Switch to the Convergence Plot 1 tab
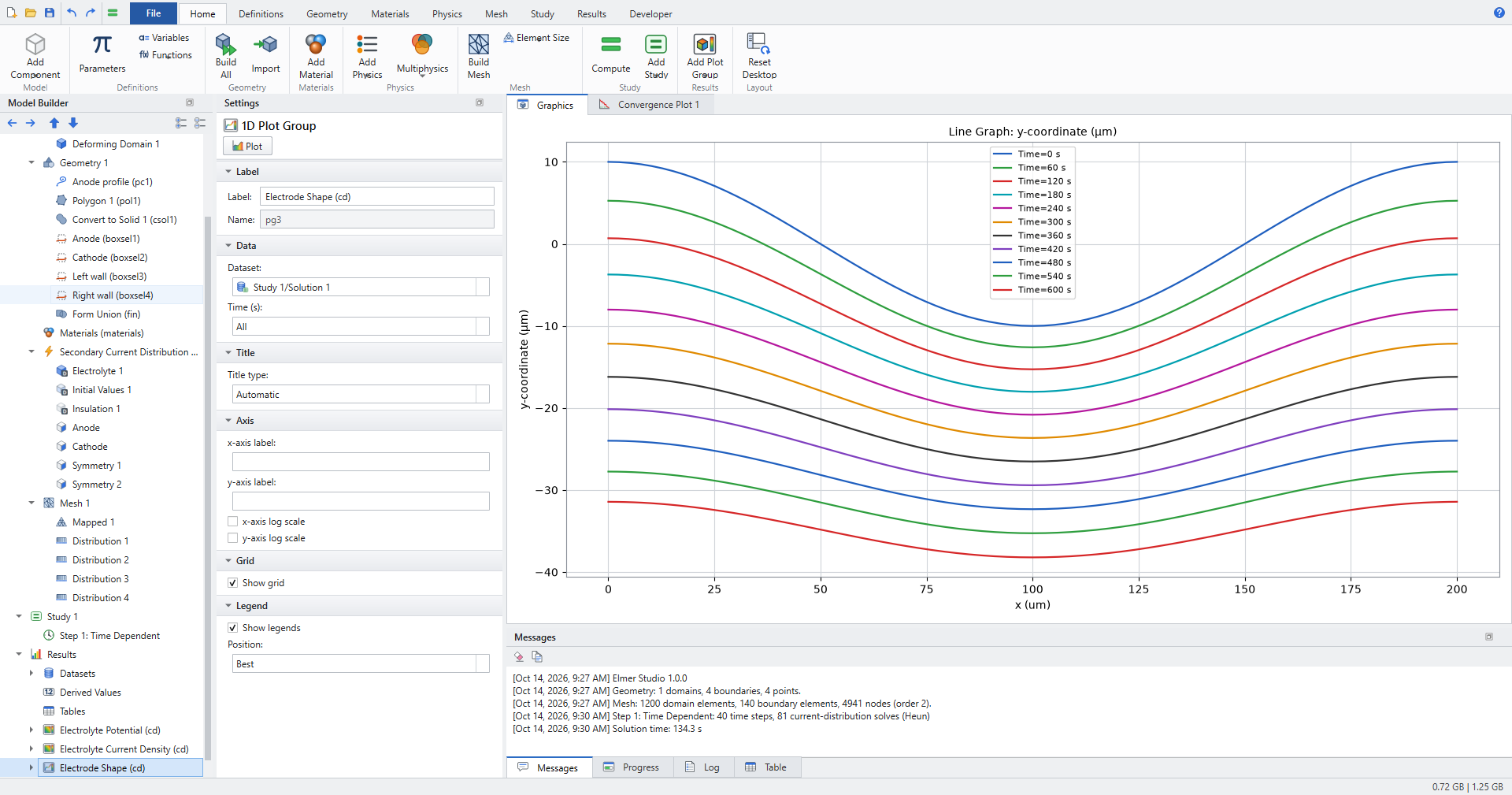The image size is (1512, 795). 650,105
